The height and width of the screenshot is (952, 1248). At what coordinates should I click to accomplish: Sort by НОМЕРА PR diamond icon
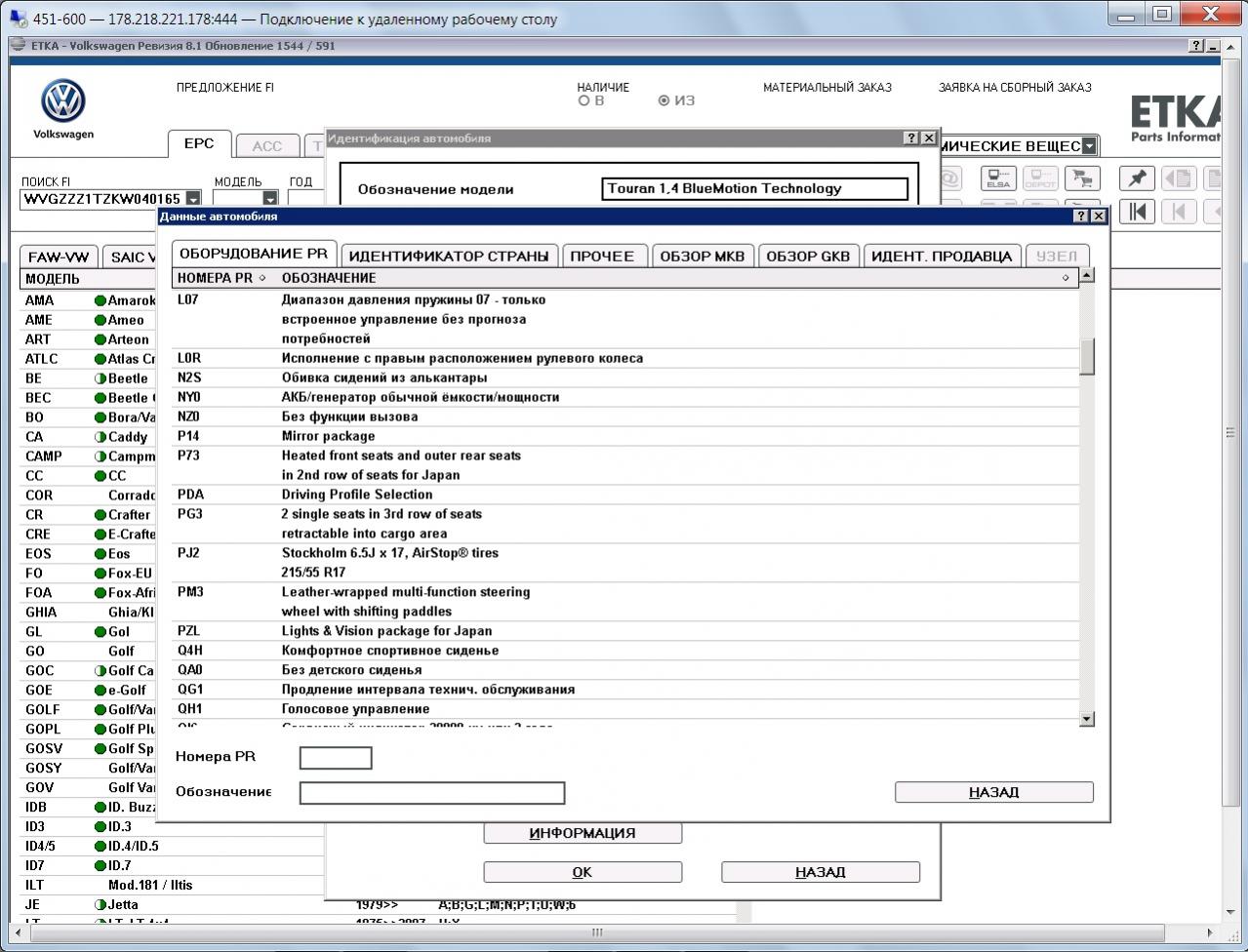(x=262, y=278)
